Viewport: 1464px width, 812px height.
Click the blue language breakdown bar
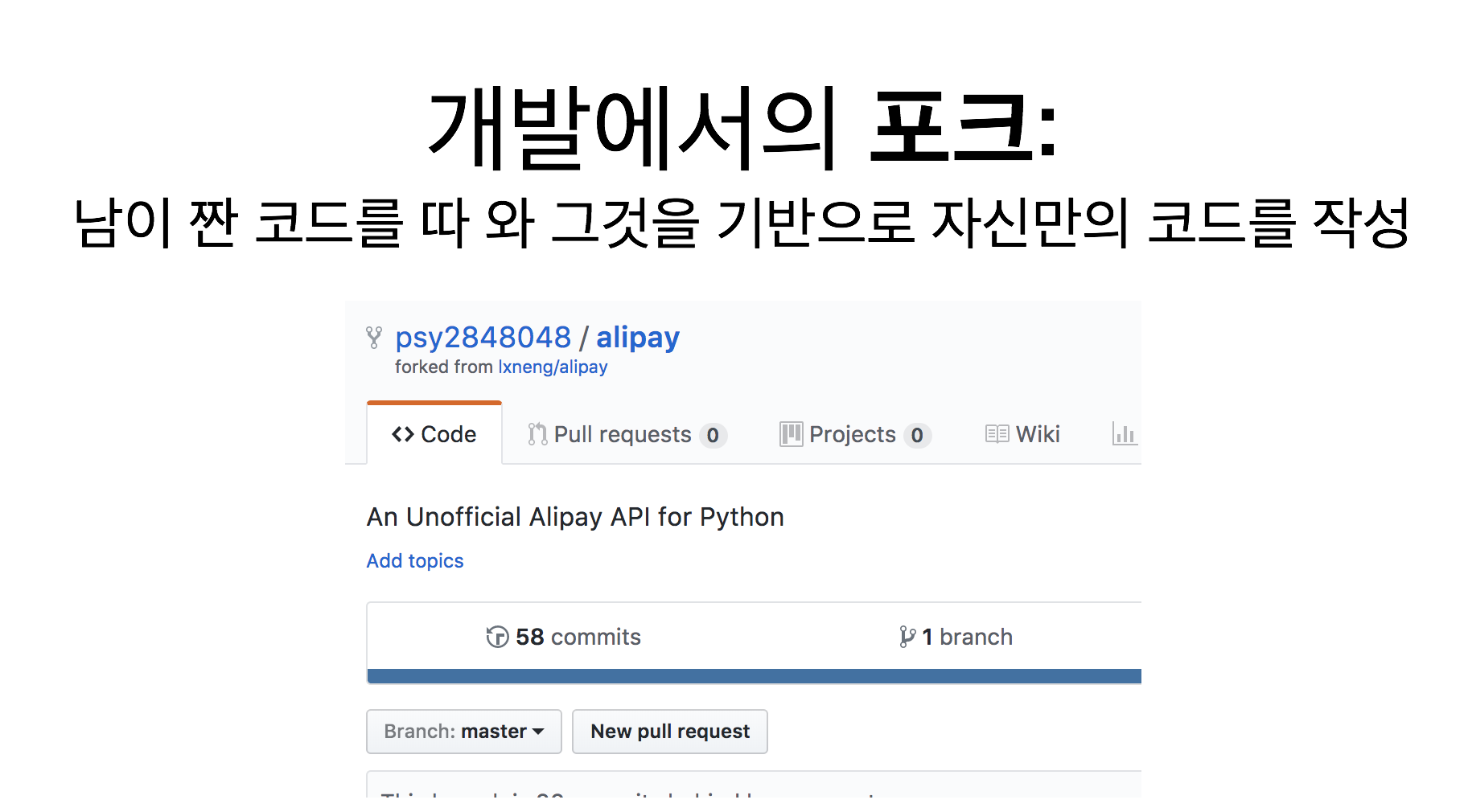[x=755, y=676]
